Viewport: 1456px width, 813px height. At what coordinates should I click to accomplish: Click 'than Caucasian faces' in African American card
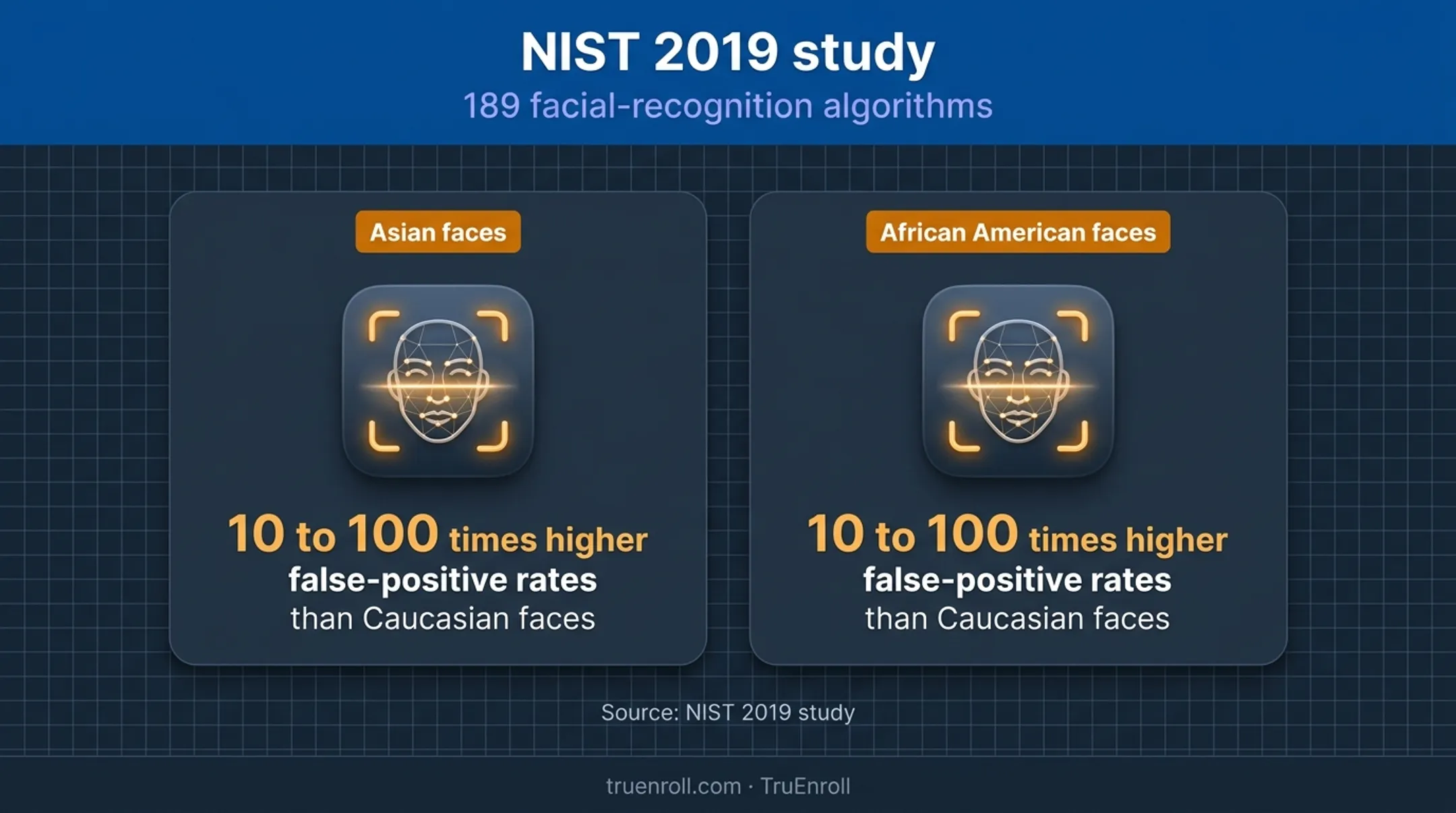click(x=1017, y=619)
